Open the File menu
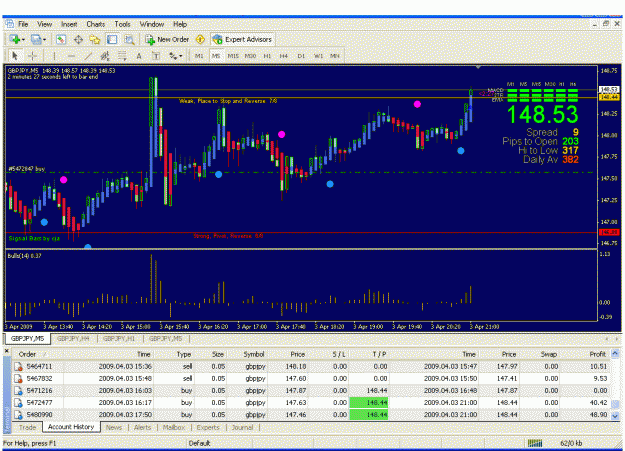 [x=23, y=24]
